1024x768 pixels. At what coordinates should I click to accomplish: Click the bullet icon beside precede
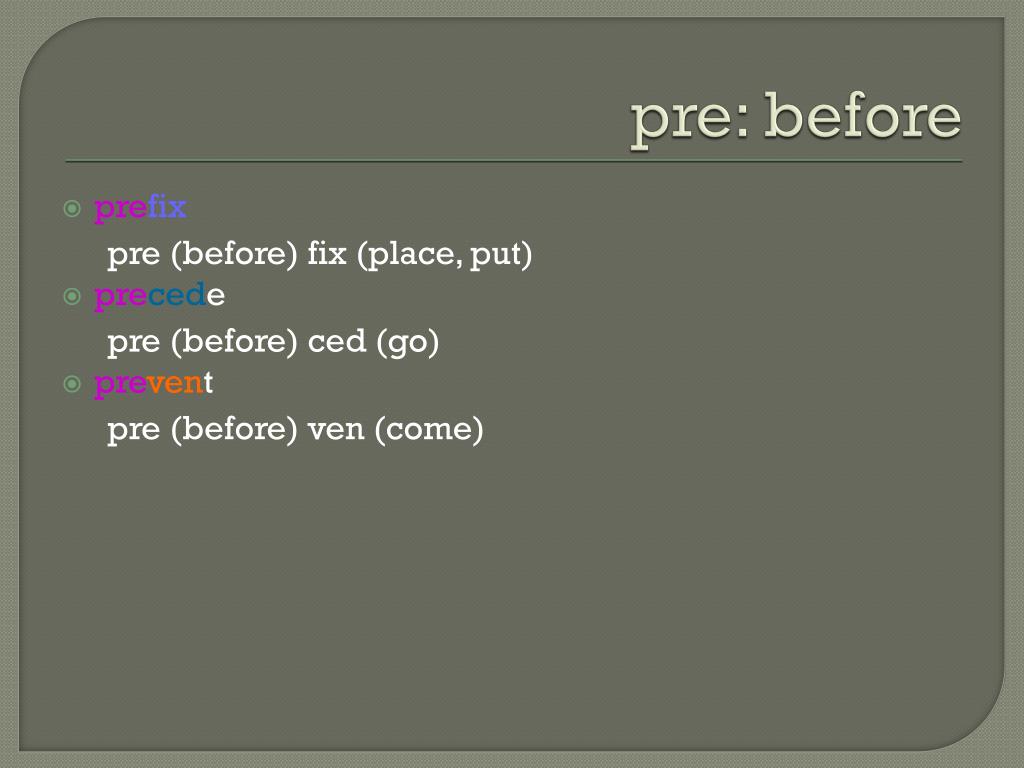[x=72, y=296]
